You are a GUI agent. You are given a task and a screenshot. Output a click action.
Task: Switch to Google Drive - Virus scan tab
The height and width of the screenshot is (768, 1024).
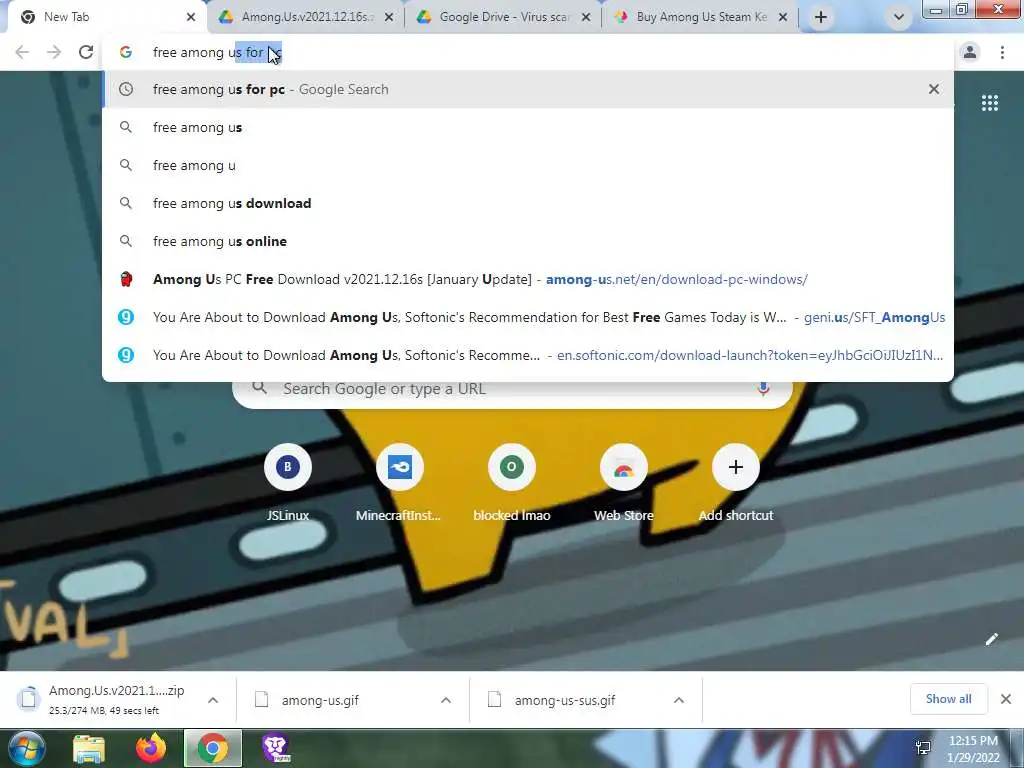[503, 17]
